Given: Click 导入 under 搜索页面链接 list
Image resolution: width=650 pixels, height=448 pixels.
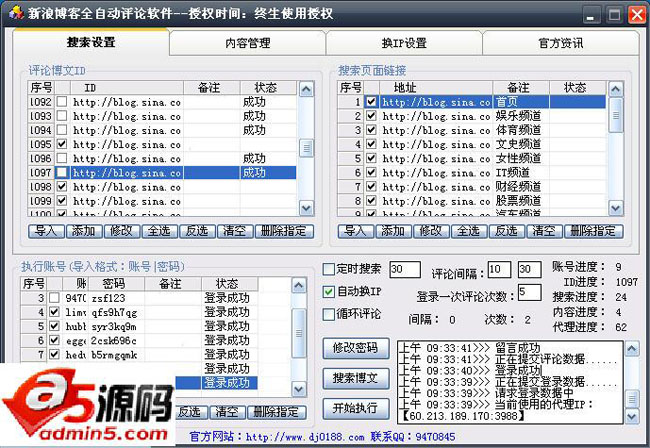Looking at the screenshot, I should [356, 231].
